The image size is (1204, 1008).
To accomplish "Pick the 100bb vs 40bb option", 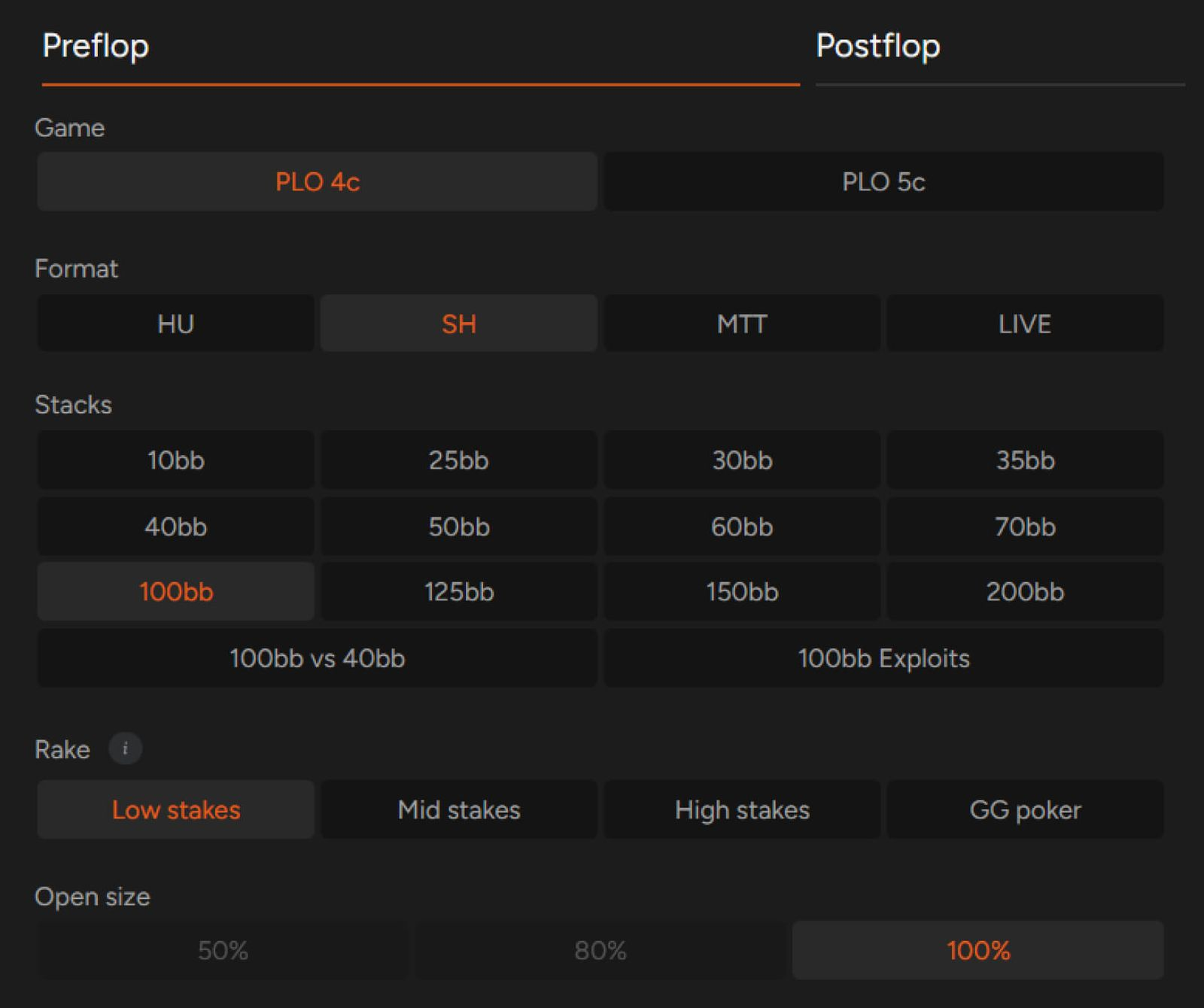I will (317, 659).
